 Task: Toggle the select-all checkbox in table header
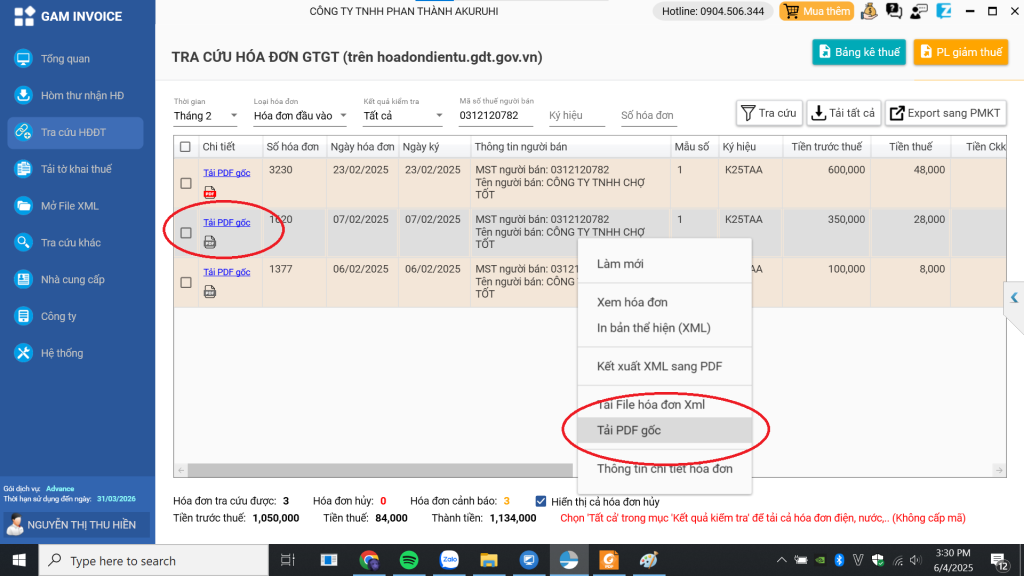point(185,147)
